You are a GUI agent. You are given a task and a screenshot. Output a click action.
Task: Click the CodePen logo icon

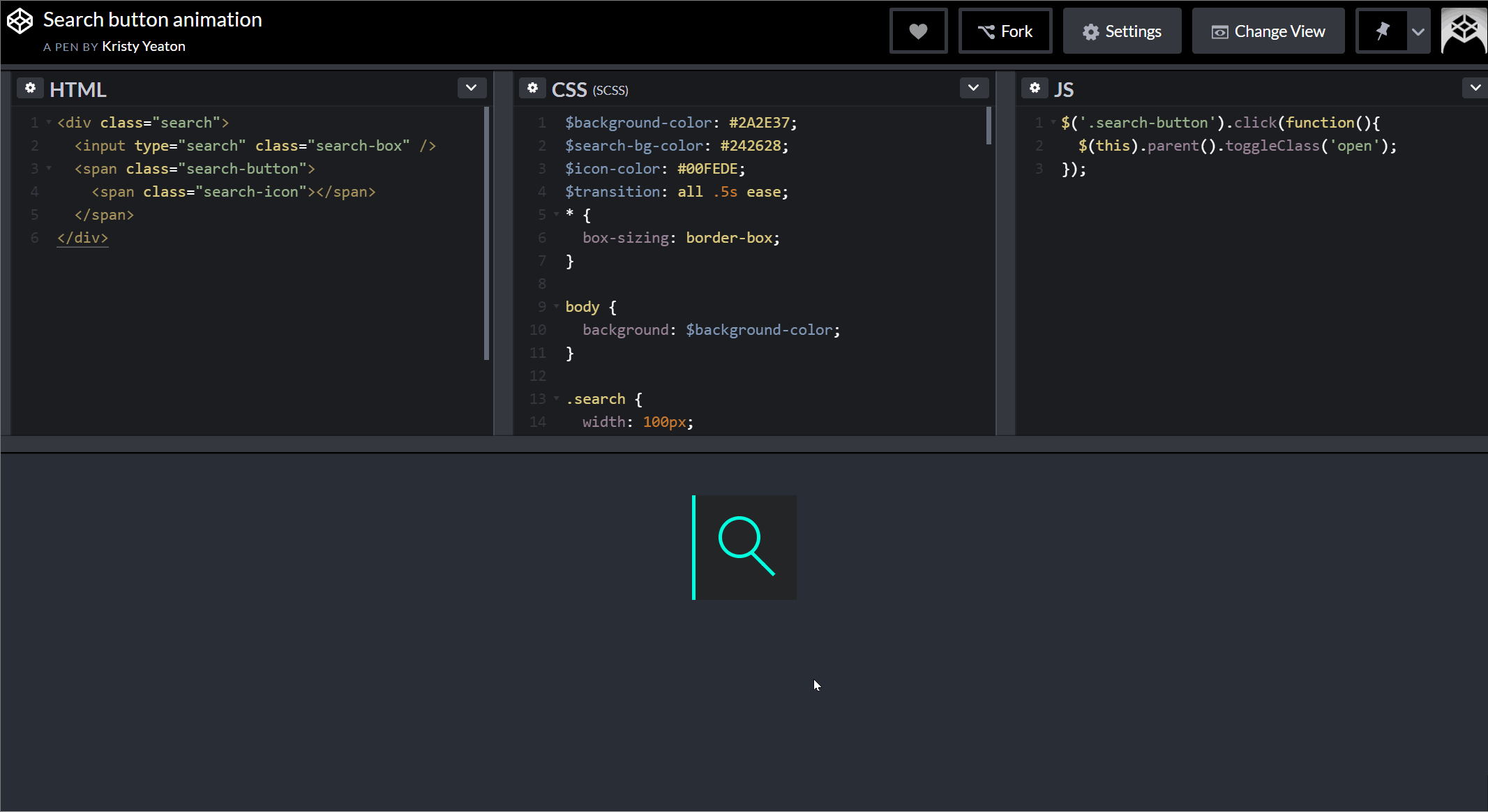tap(20, 21)
